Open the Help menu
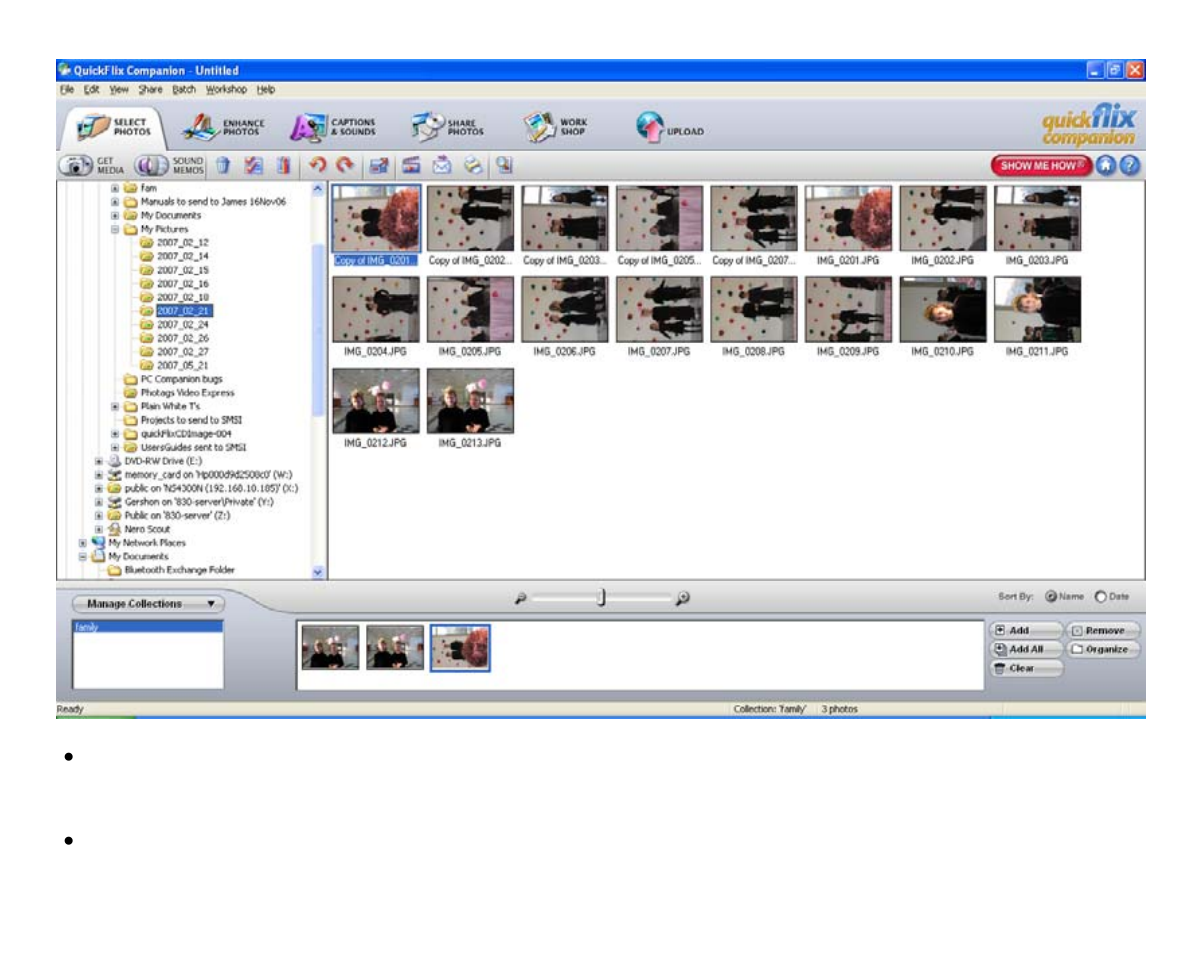This screenshot has width=1193, height=954. 266,90
